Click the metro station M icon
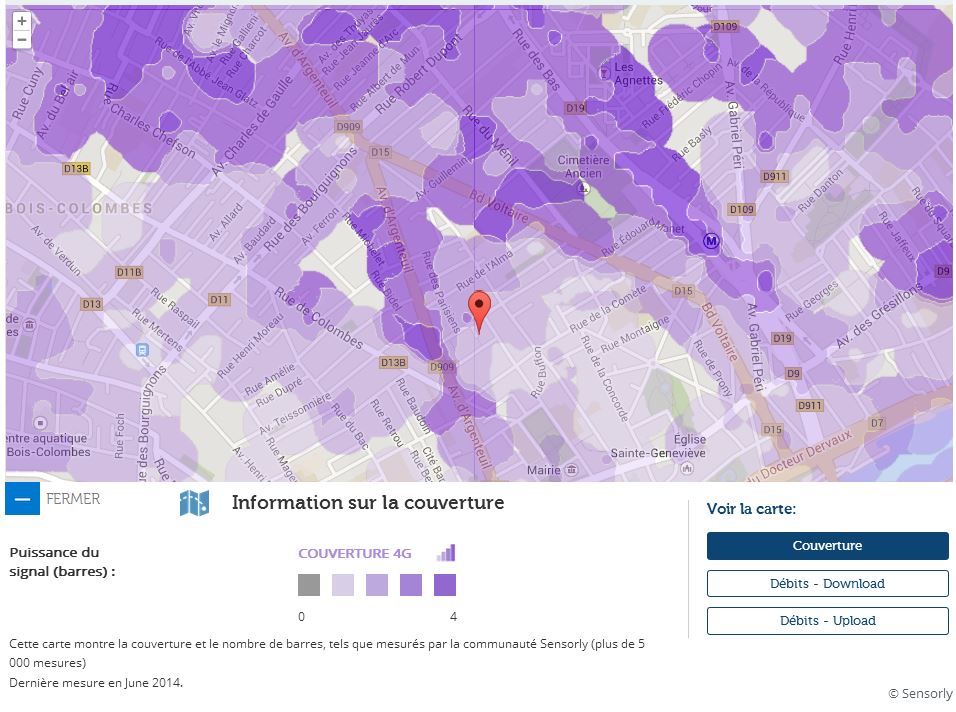956x712 pixels. pos(711,241)
